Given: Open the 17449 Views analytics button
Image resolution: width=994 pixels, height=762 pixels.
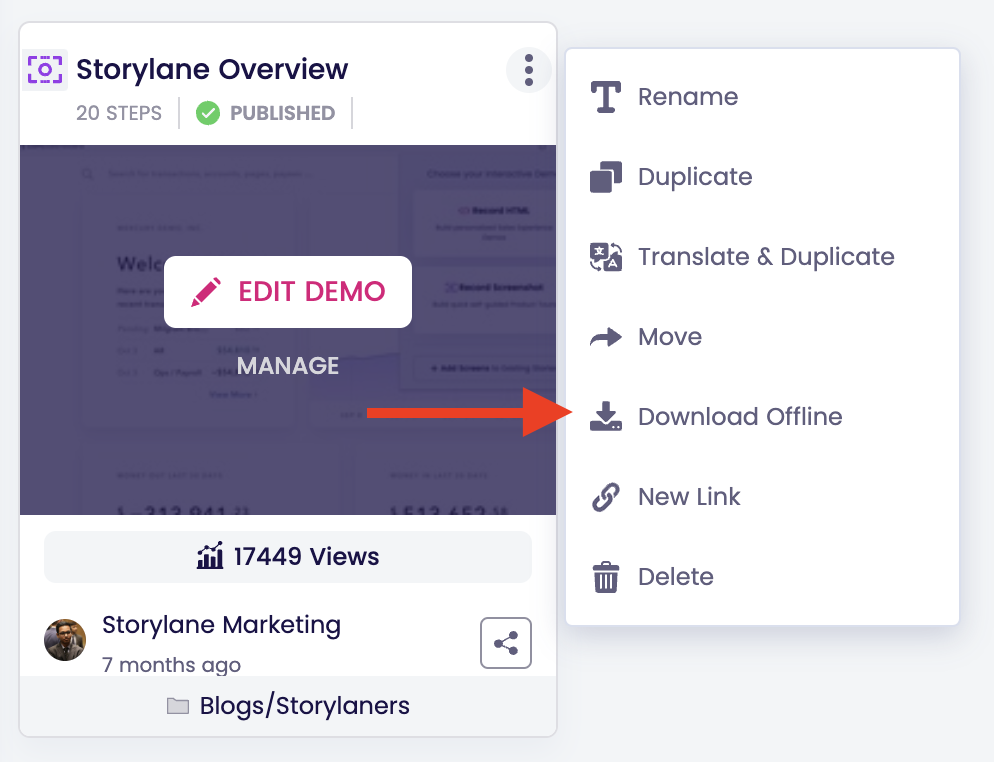Looking at the screenshot, I should (x=288, y=557).
